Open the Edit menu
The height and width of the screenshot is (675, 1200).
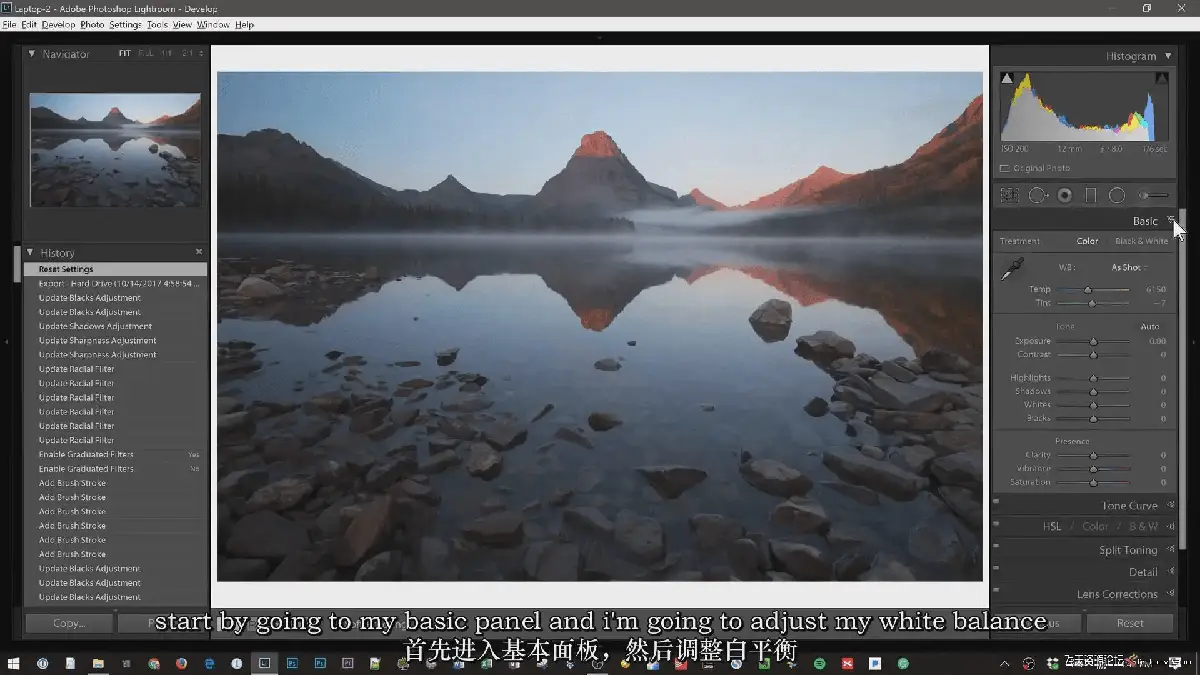tap(29, 24)
